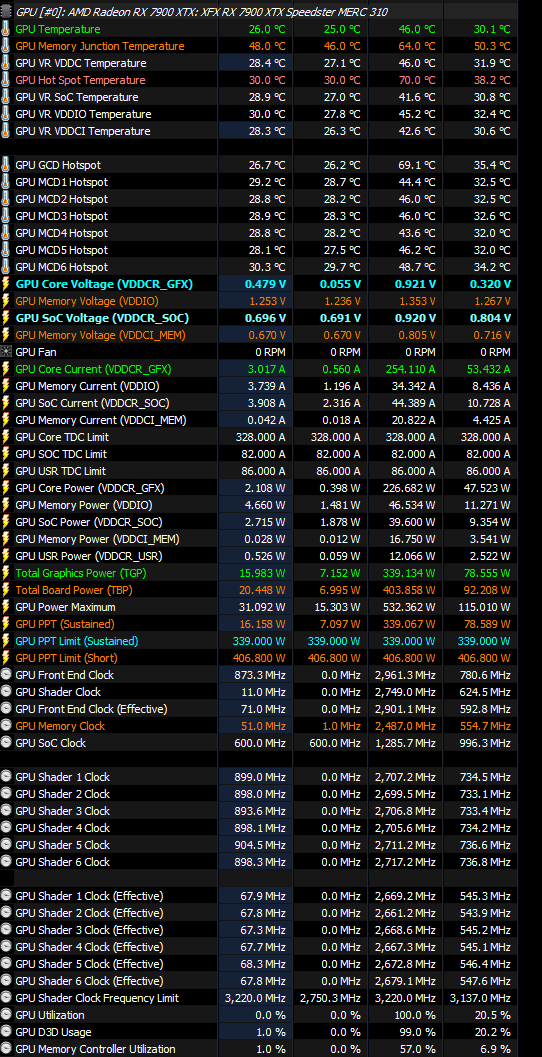Select the GPU MCD2 Hotspot row label
Image resolution: width=542 pixels, height=1057 pixels.
pos(61,199)
